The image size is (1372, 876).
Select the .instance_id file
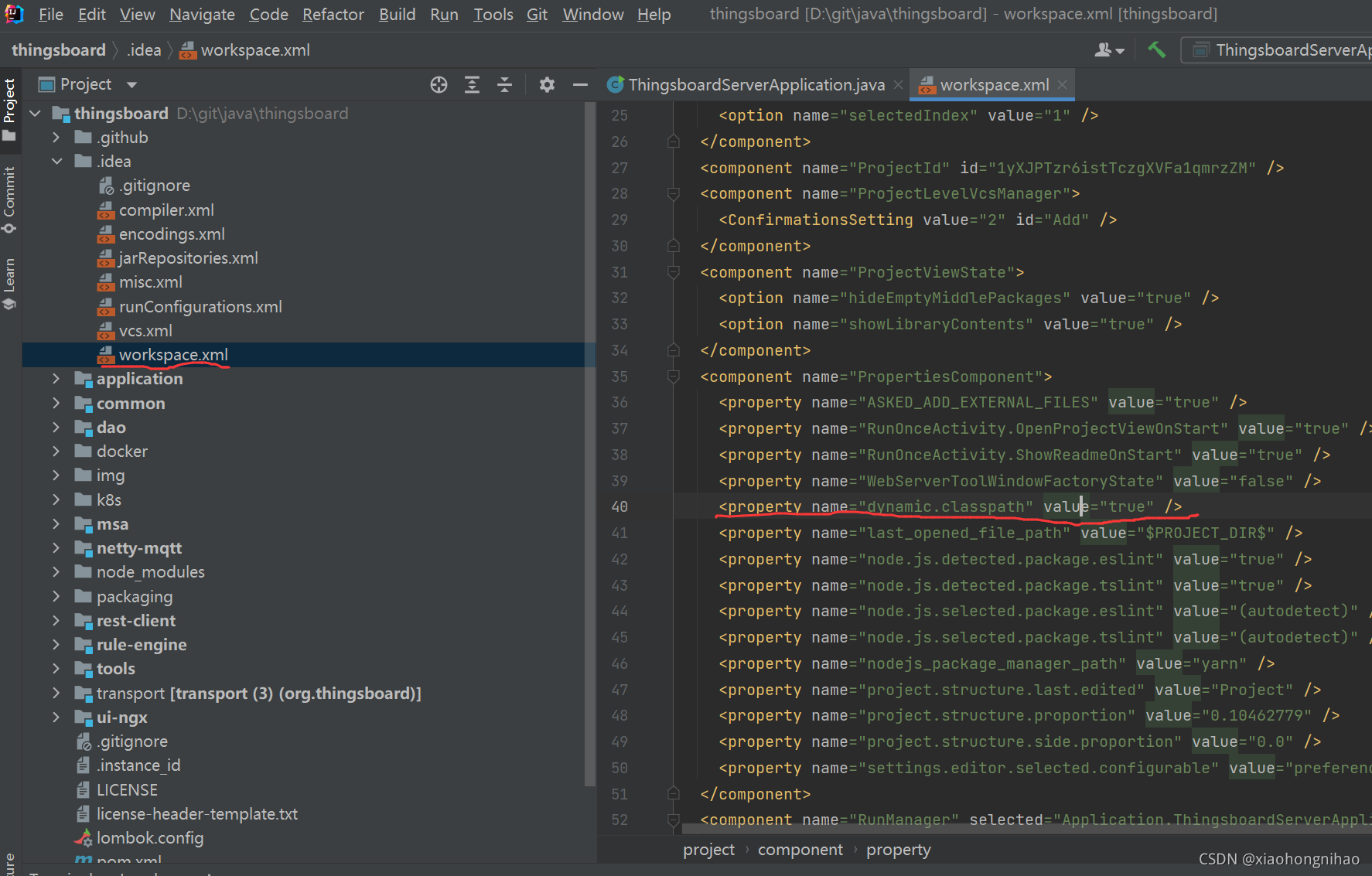tap(138, 765)
